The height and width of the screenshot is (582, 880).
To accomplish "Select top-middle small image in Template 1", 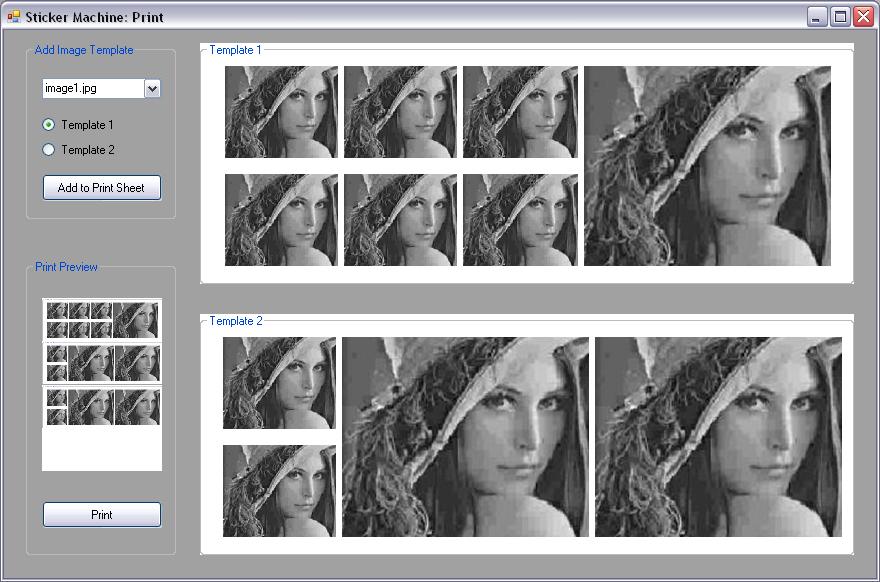I will click(x=400, y=112).
